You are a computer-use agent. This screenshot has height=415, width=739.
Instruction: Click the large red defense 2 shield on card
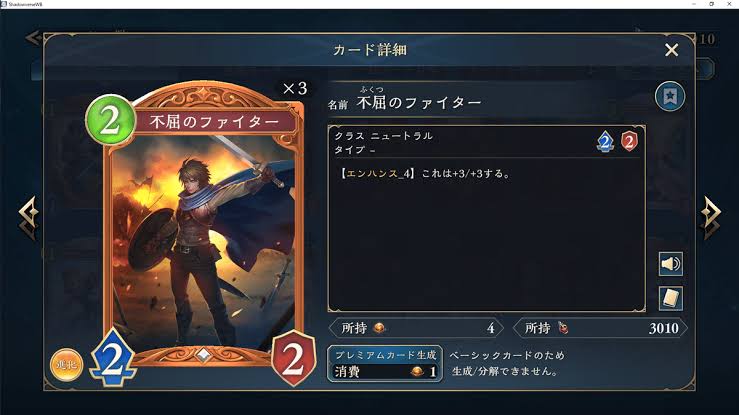pyautogui.click(x=293, y=359)
